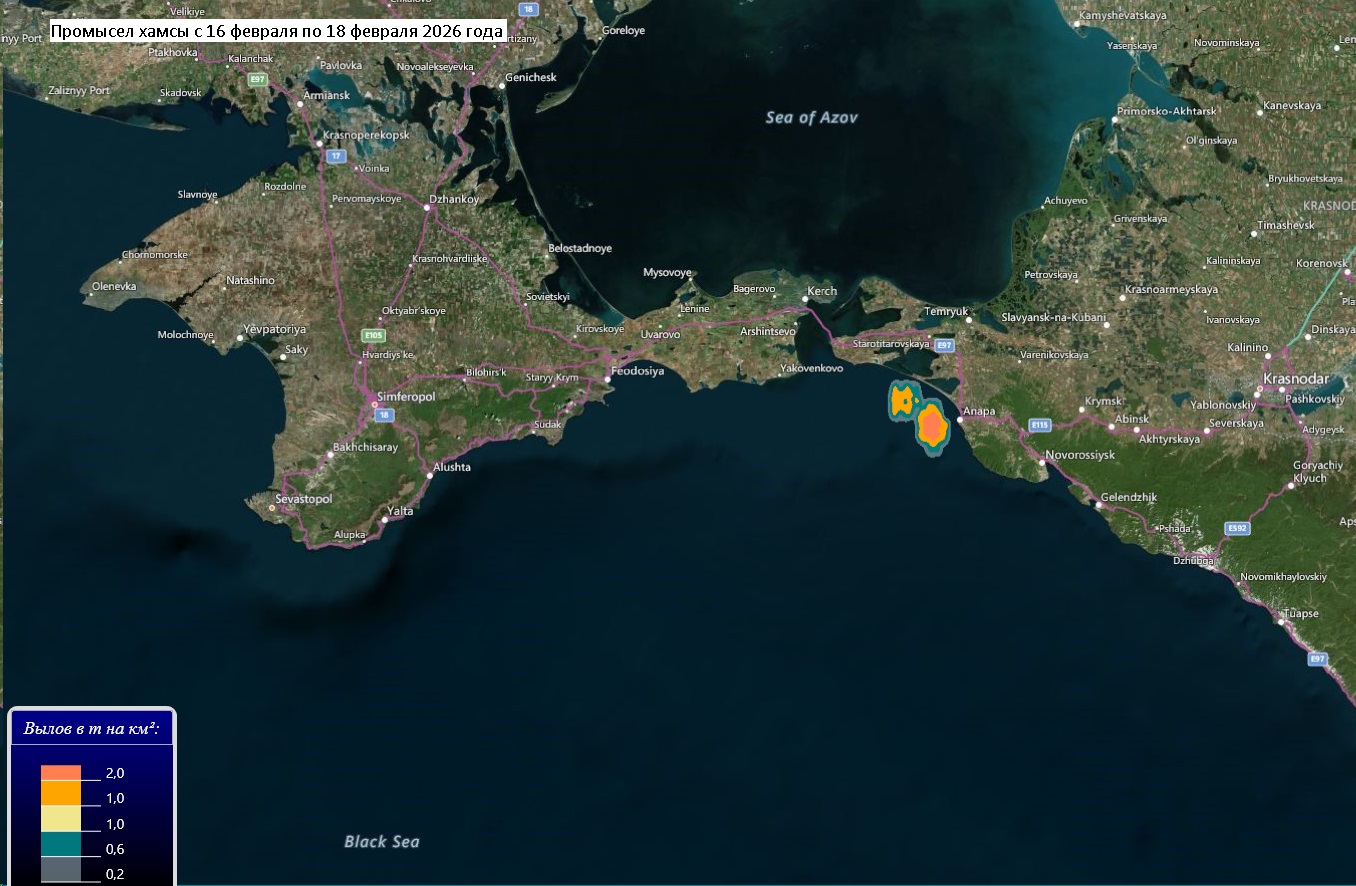Click the "Промысел хамсы" date title label
Viewport: 1356px width, 886px height.
click(x=277, y=32)
